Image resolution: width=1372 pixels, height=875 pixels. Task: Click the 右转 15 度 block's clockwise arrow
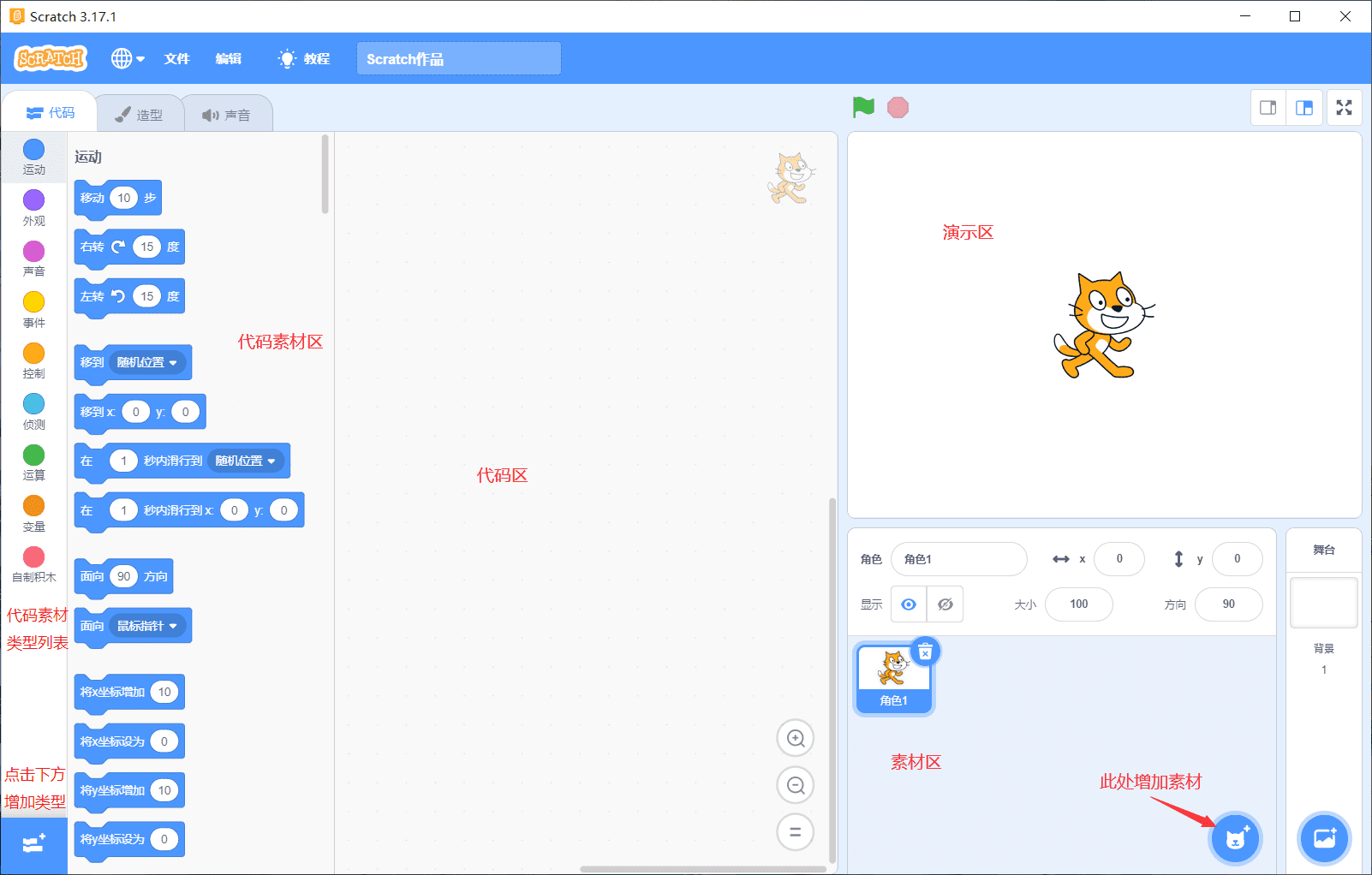pyautogui.click(x=119, y=247)
